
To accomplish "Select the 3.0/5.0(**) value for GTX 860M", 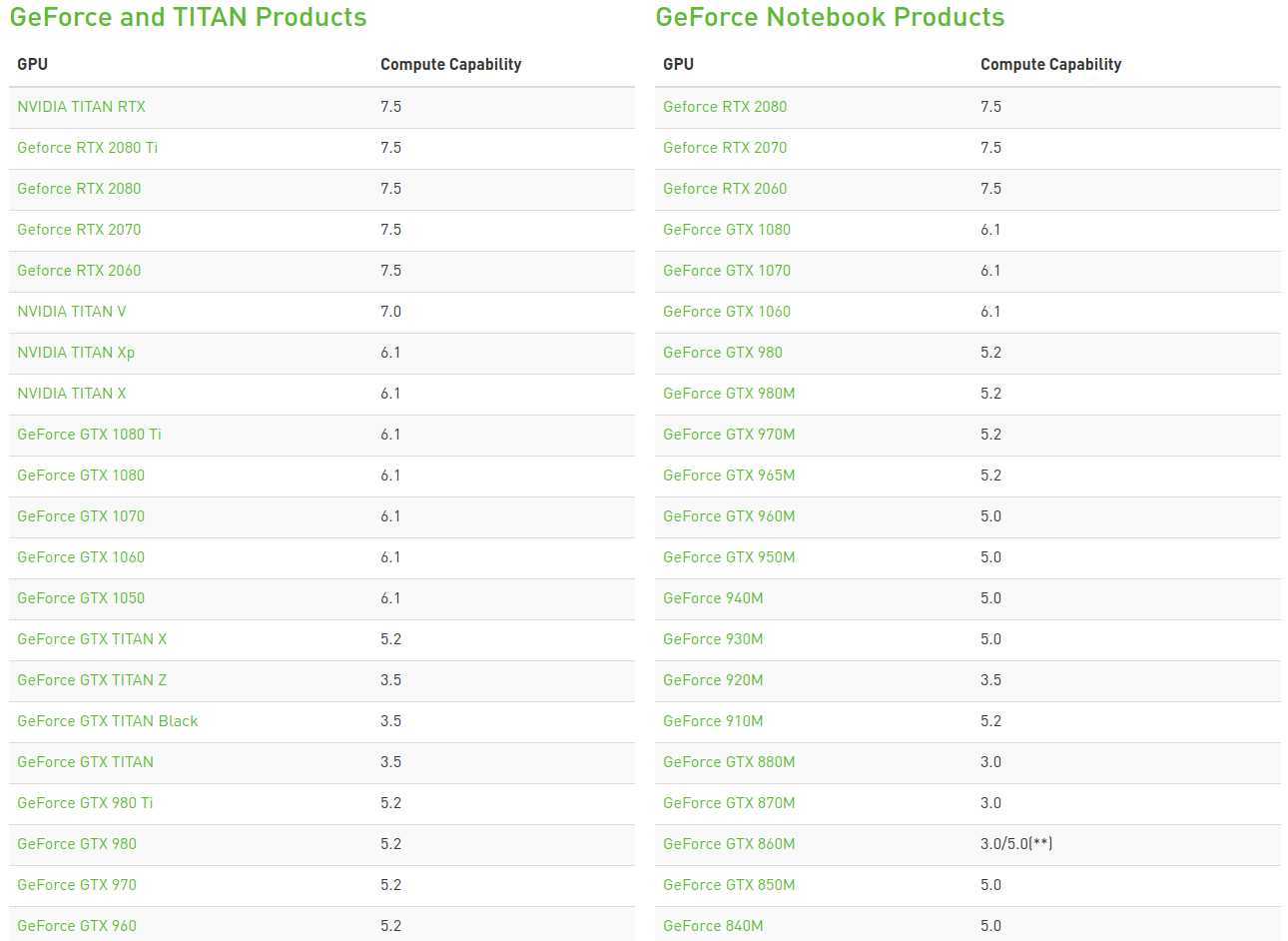I will pos(1016,844).
